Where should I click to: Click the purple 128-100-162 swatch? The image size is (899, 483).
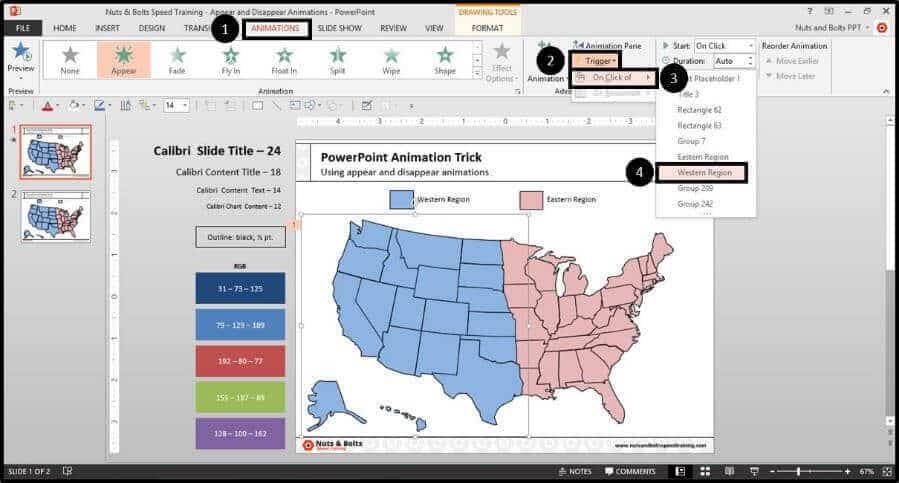[240, 434]
